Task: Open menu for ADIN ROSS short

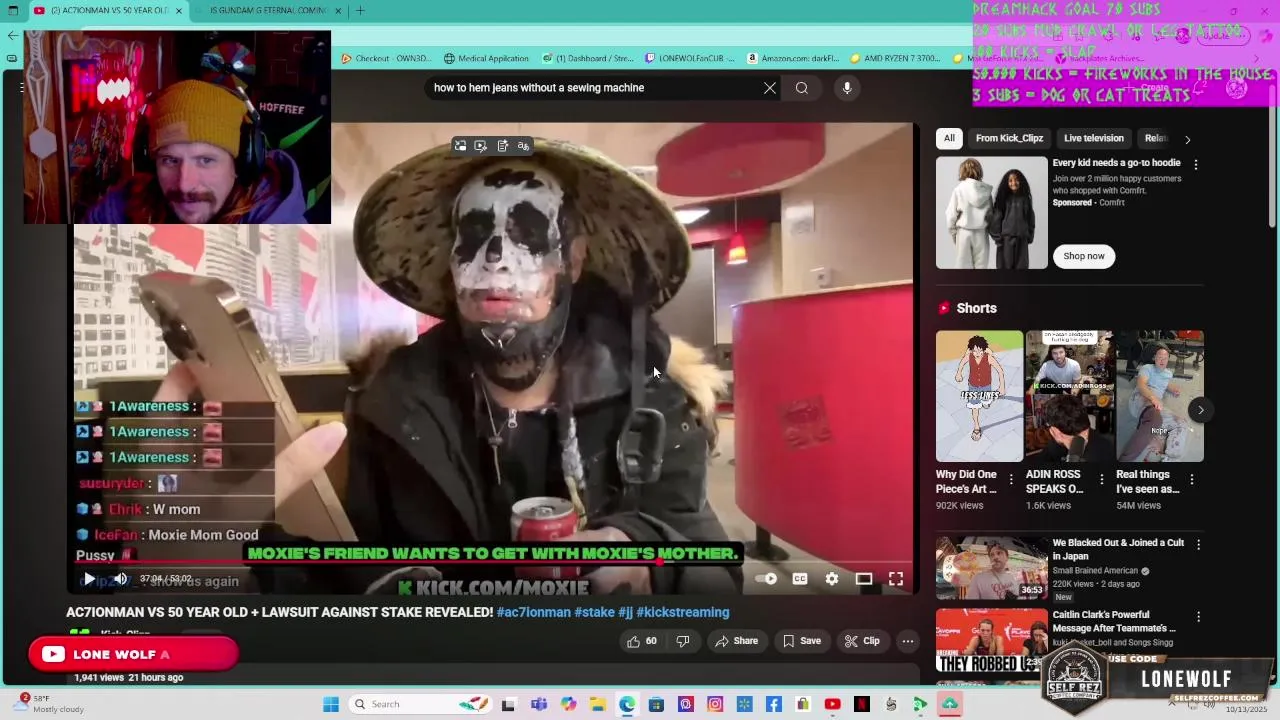Action: click(1102, 480)
